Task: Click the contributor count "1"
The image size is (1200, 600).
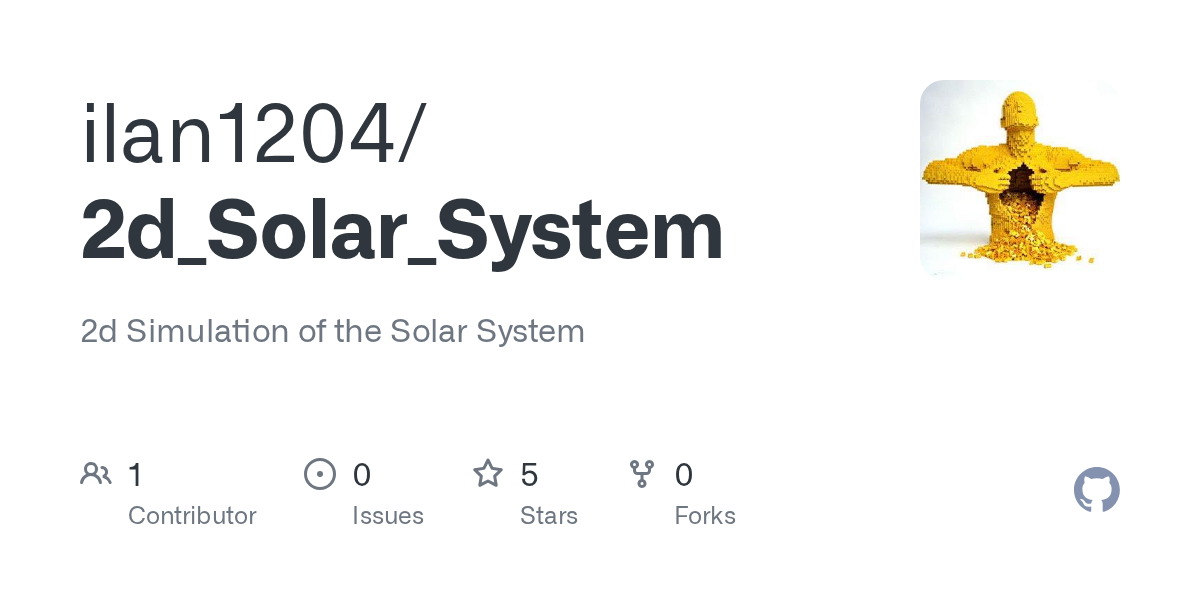Action: coord(136,475)
